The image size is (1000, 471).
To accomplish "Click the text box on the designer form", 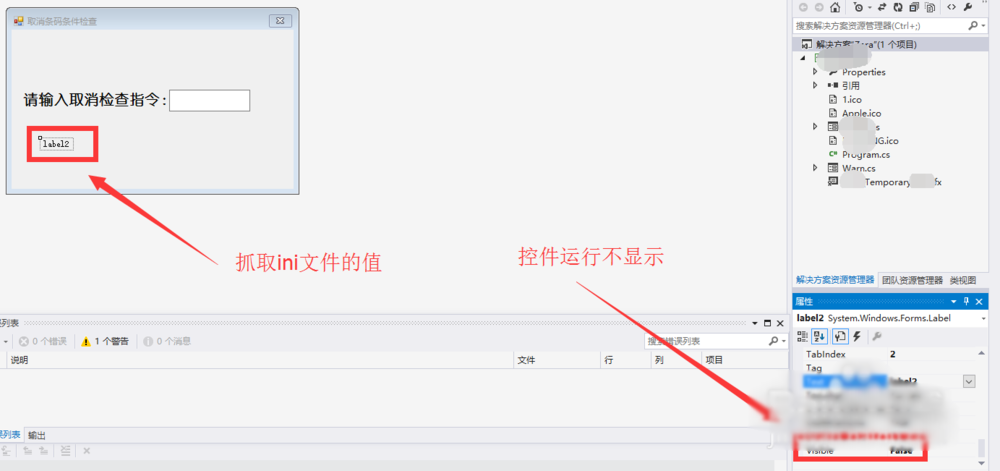I will (x=209, y=101).
